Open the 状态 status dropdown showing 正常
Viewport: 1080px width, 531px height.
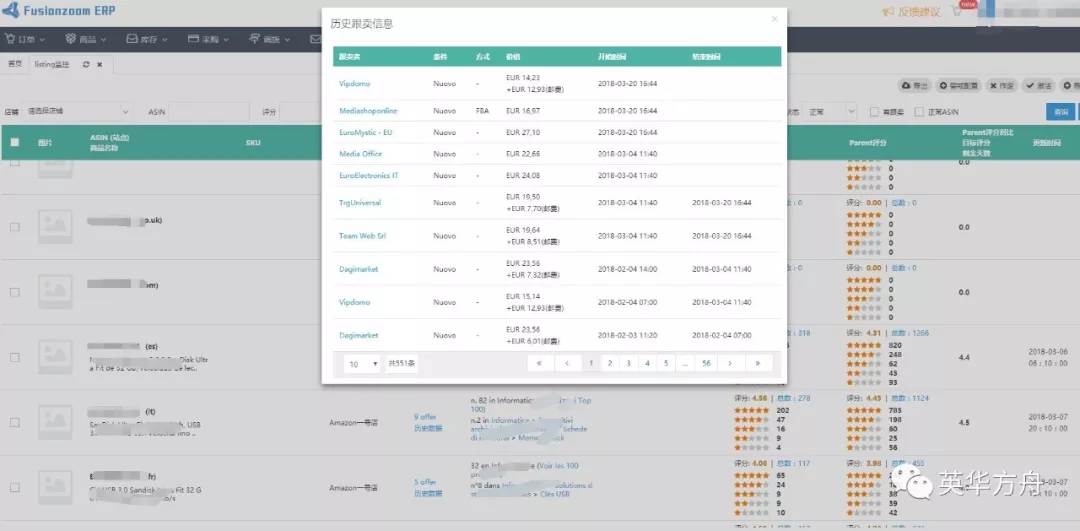[x=831, y=112]
